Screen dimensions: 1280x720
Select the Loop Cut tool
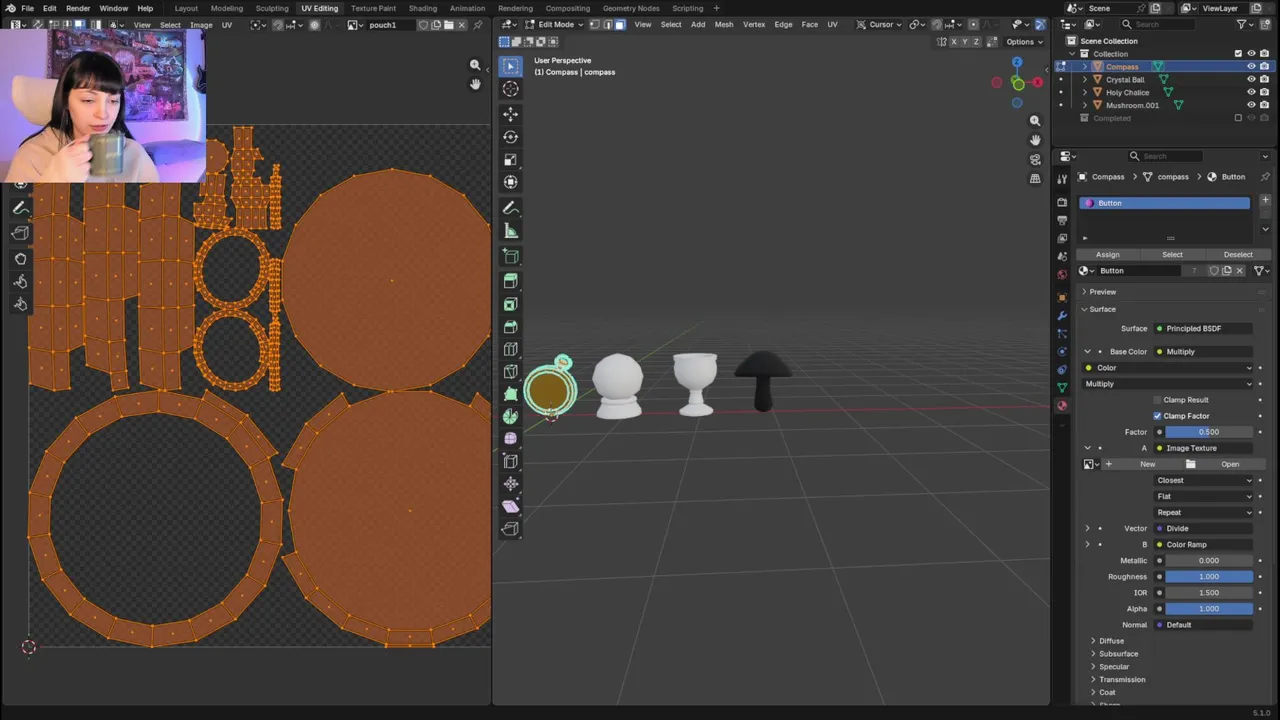click(x=510, y=349)
